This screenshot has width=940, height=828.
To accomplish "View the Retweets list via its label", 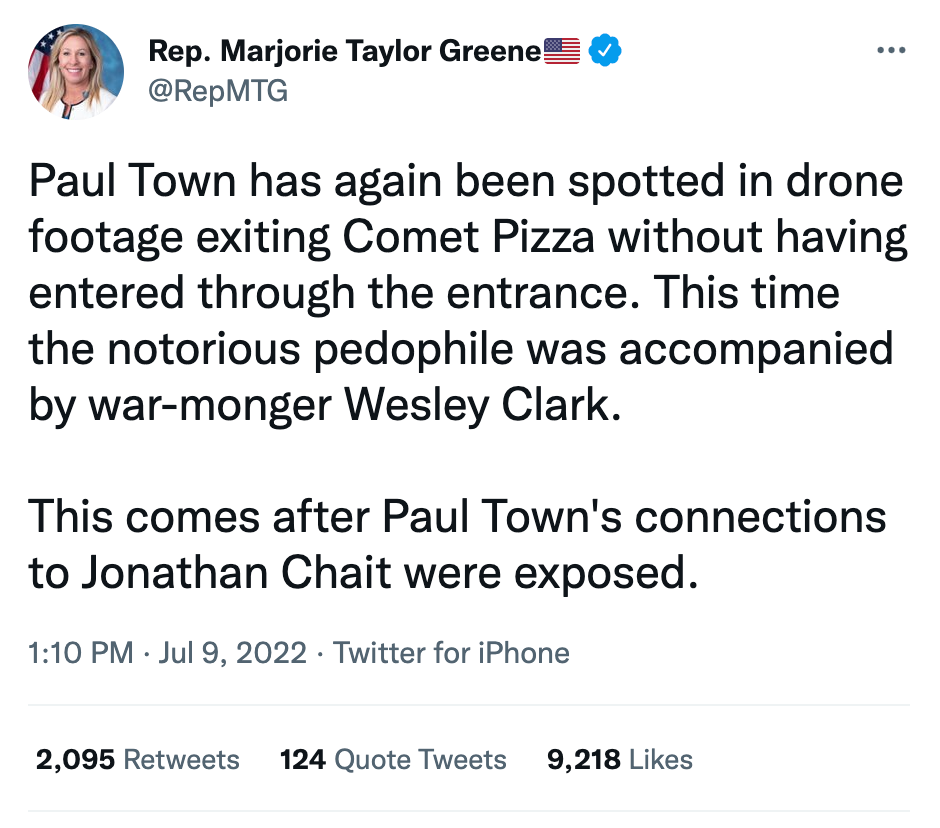I will coord(181,759).
